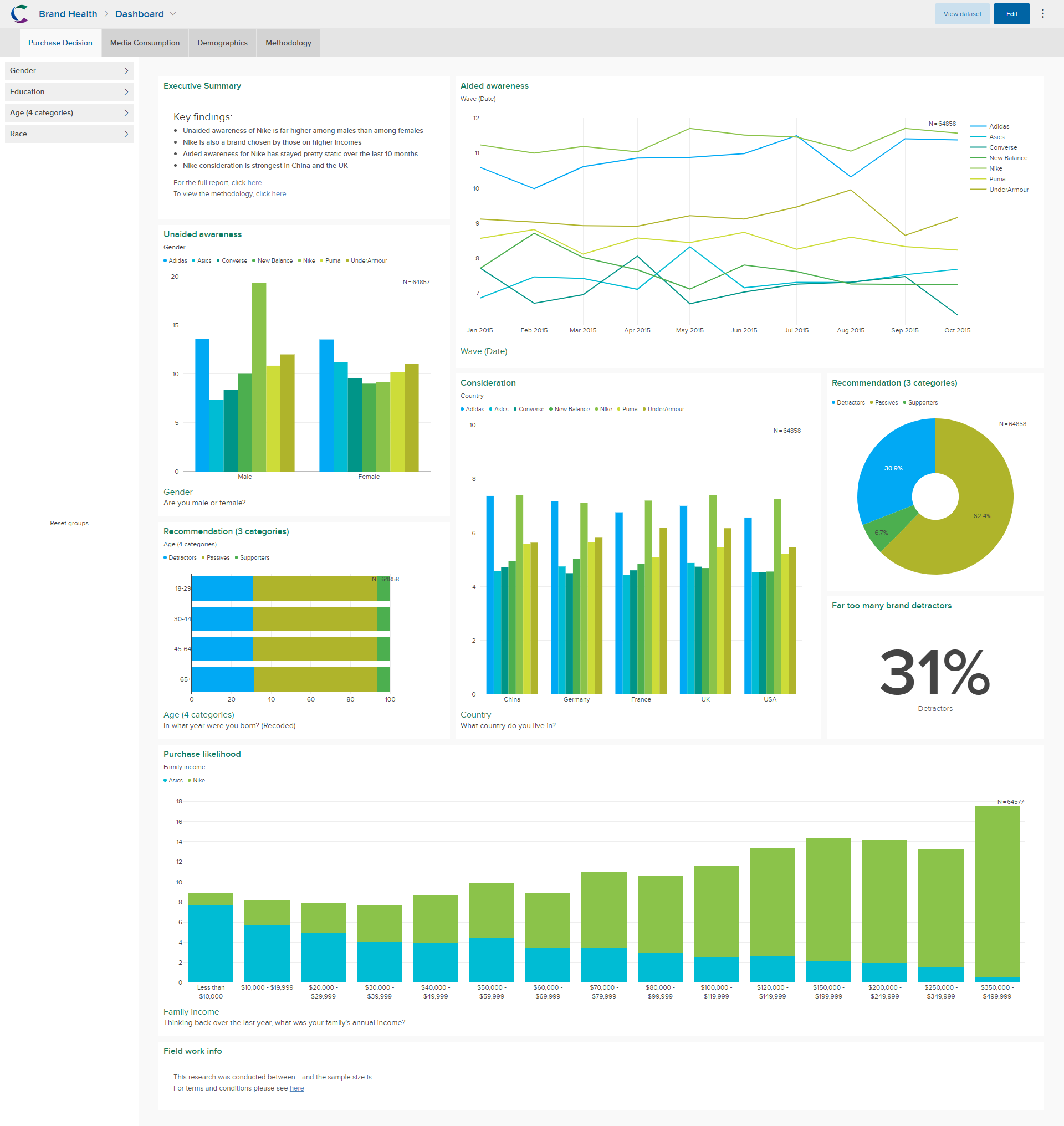1064x1126 pixels.
Task: Click the Edit button
Action: [1011, 14]
